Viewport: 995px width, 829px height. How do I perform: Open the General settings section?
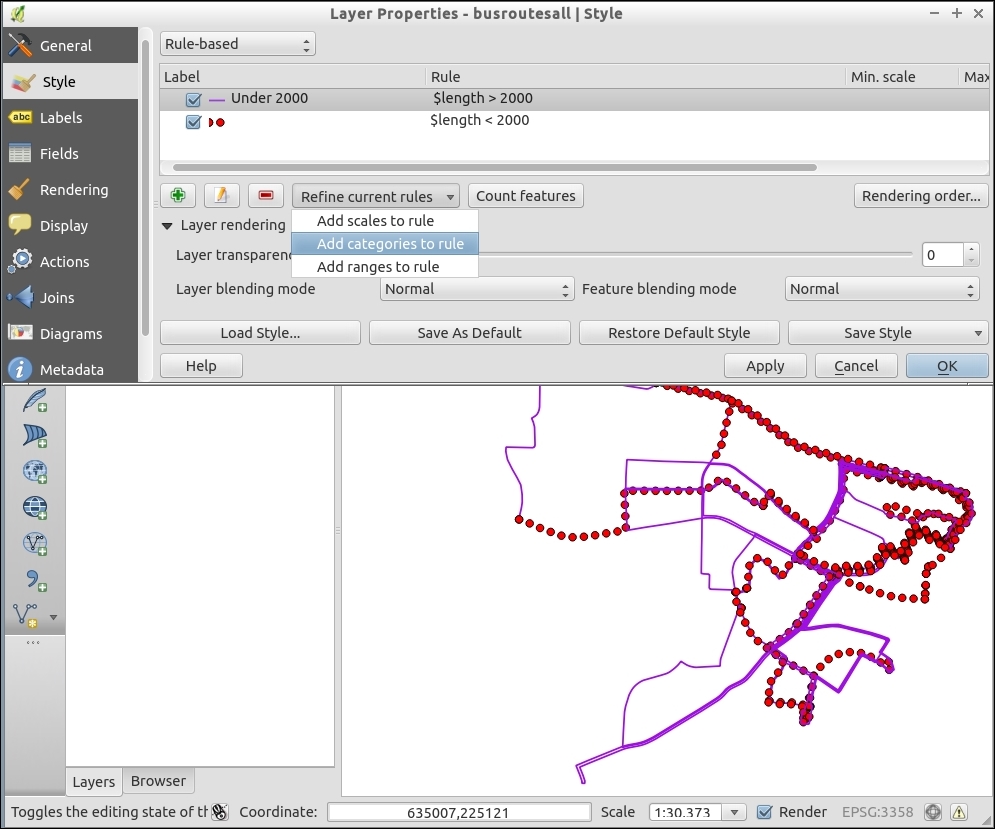[66, 46]
